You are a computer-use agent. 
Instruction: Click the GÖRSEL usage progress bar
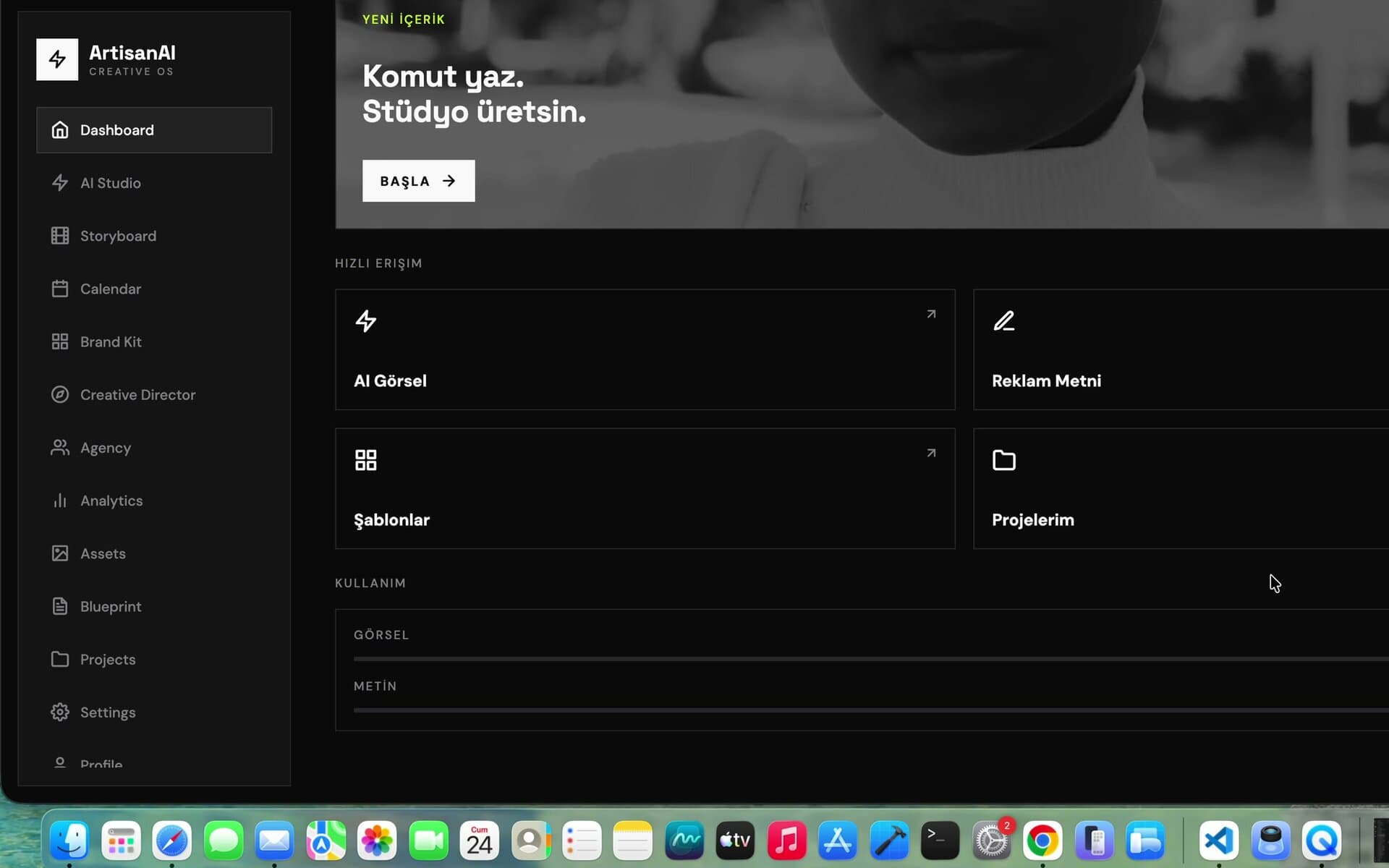pyautogui.click(x=871, y=659)
